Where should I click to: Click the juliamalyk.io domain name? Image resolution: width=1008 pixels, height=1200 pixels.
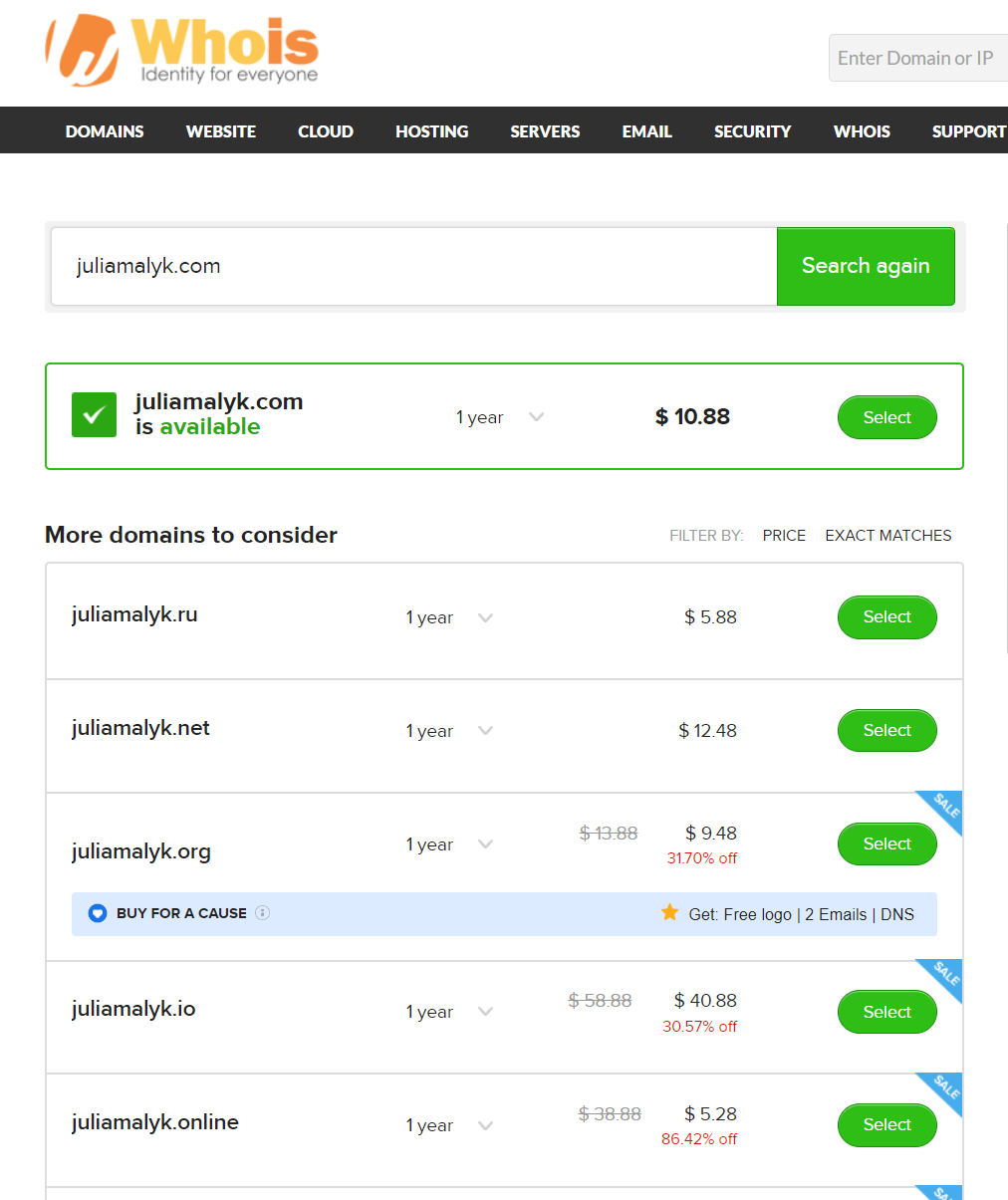[x=133, y=1009]
